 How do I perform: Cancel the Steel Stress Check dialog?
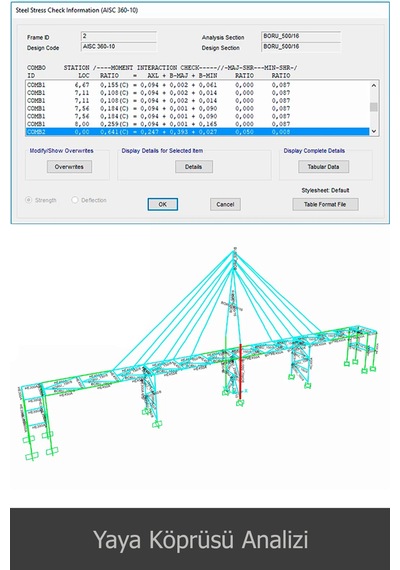click(225, 204)
